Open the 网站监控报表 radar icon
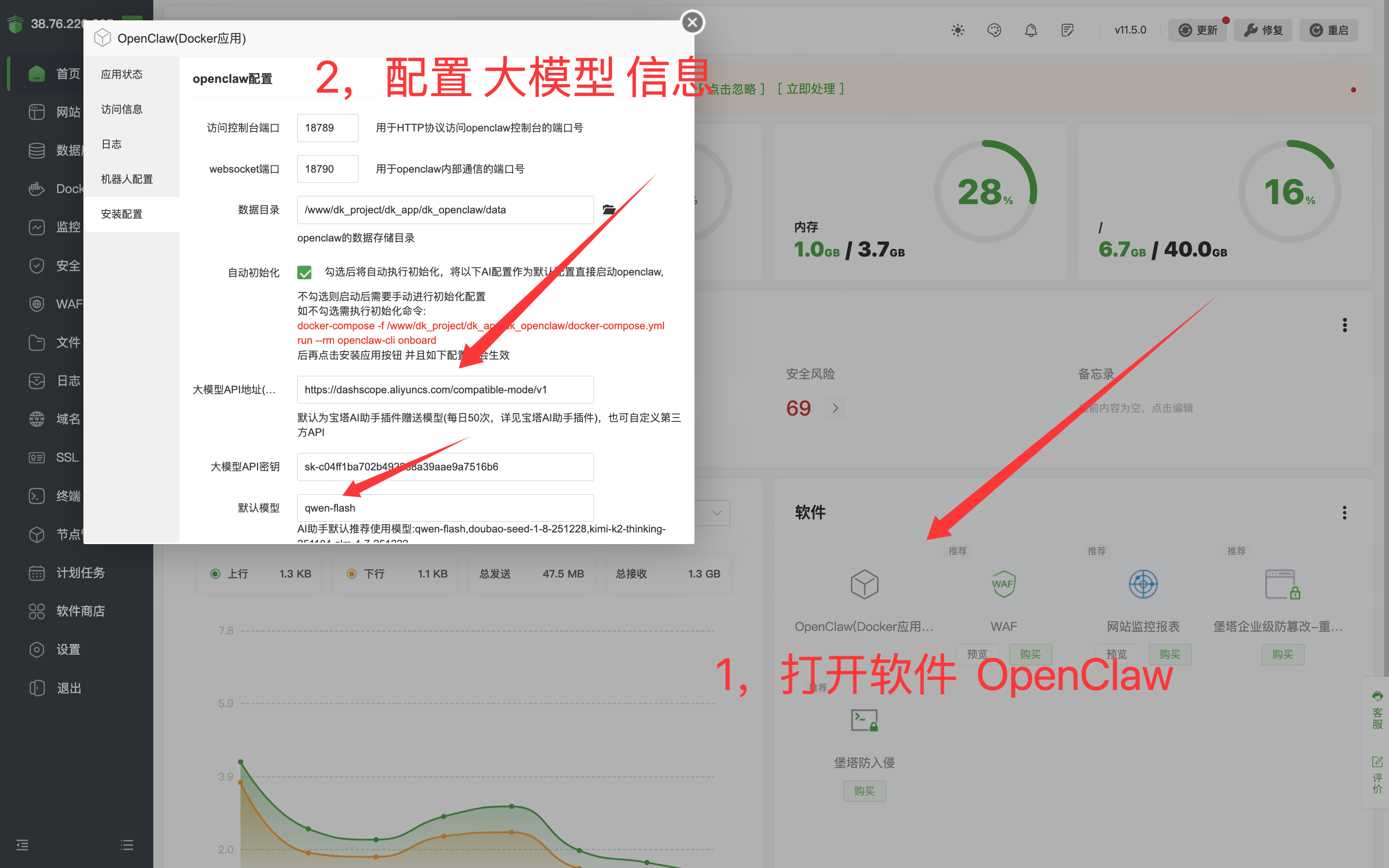 pos(1143,584)
